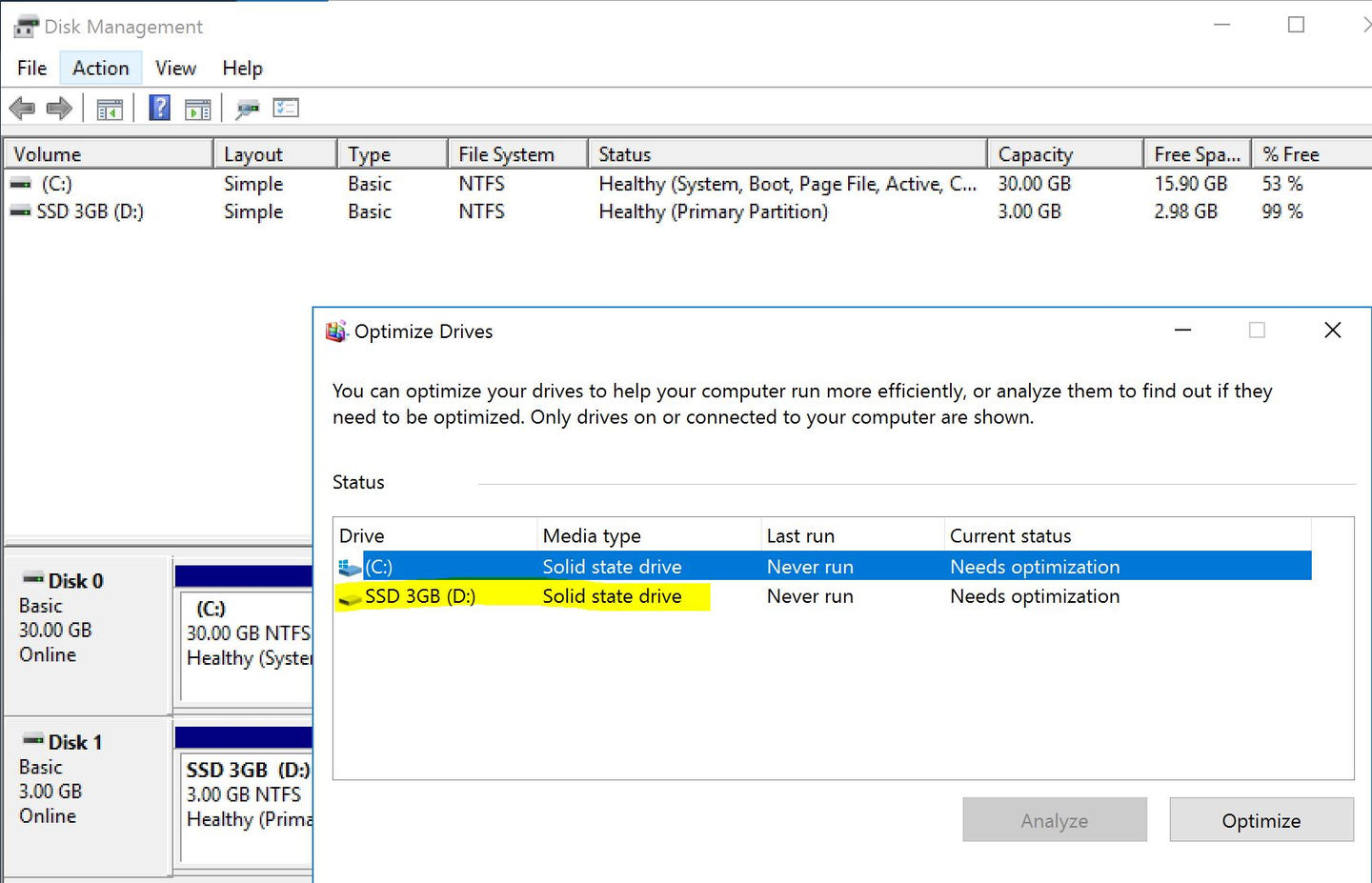Sort volumes by the Layout column header

point(275,154)
